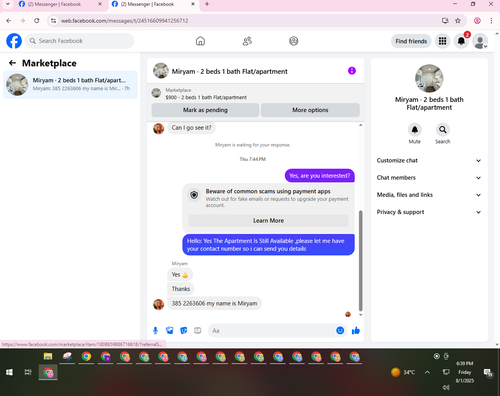Reload the page
Viewport: 500px width, 396px height.
37,21
